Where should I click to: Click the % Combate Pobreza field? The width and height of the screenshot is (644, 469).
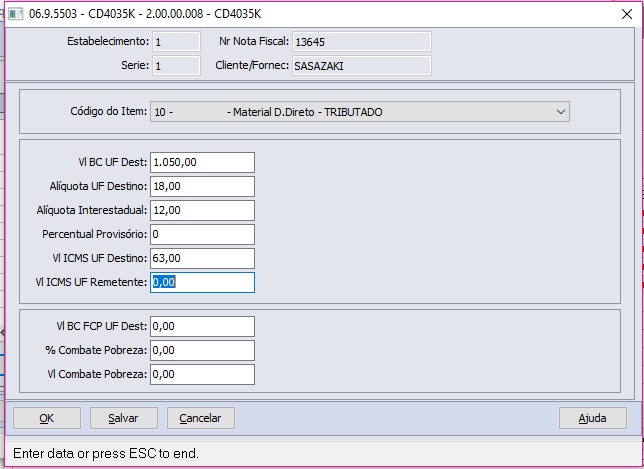coord(202,351)
